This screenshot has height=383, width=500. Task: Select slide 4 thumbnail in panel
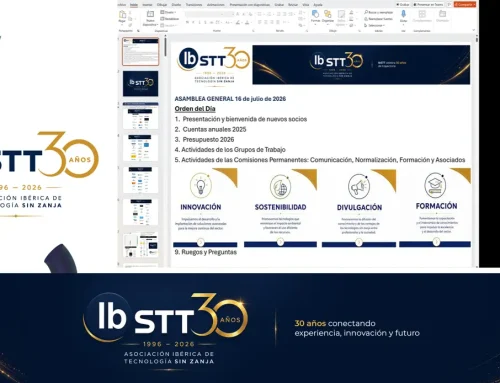pyautogui.click(x=141, y=148)
